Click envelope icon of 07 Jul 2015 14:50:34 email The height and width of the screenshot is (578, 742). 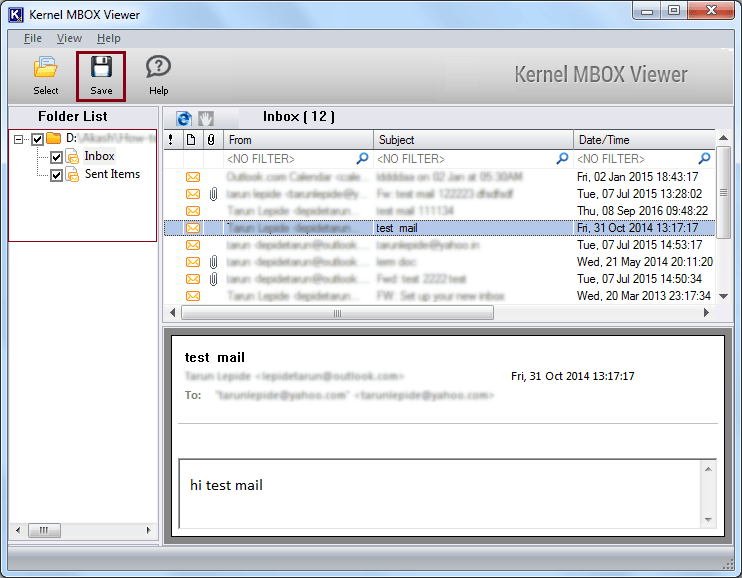(193, 279)
